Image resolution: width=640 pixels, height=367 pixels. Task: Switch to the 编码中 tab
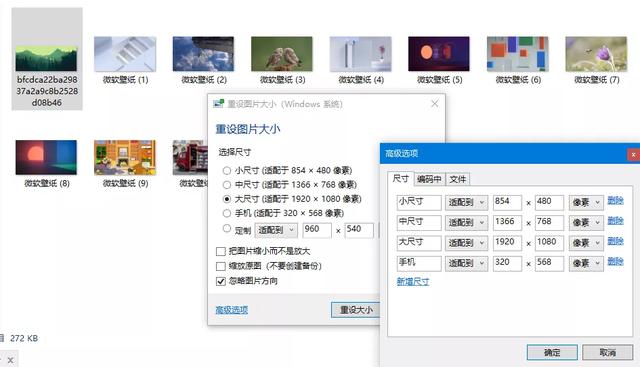tap(429, 179)
